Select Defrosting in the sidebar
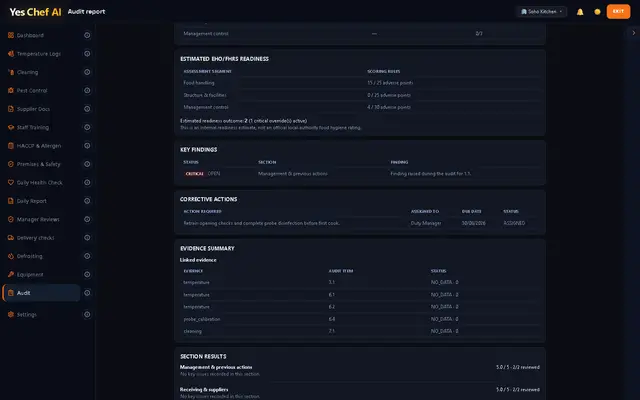The width and height of the screenshot is (640, 400). 41,256
